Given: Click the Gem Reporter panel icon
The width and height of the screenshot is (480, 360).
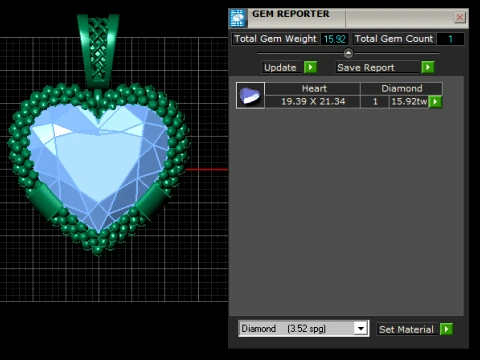Looking at the screenshot, I should tap(238, 18).
